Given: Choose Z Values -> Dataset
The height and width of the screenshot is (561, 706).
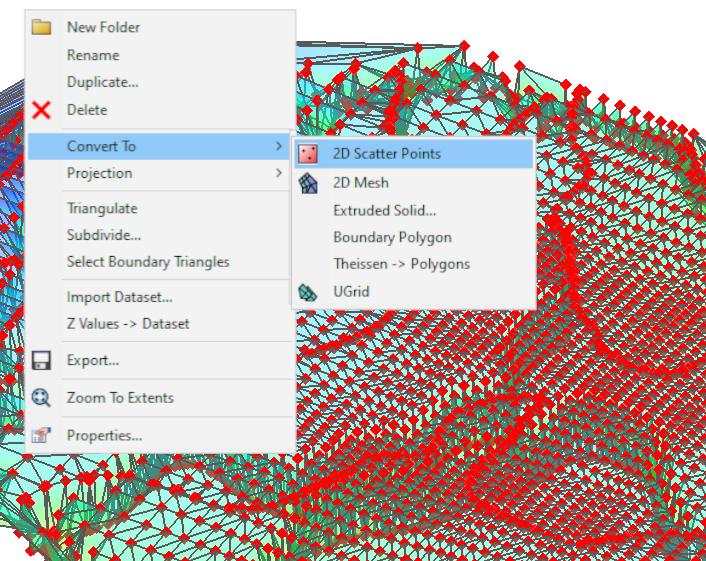Looking at the screenshot, I should click(x=128, y=324).
